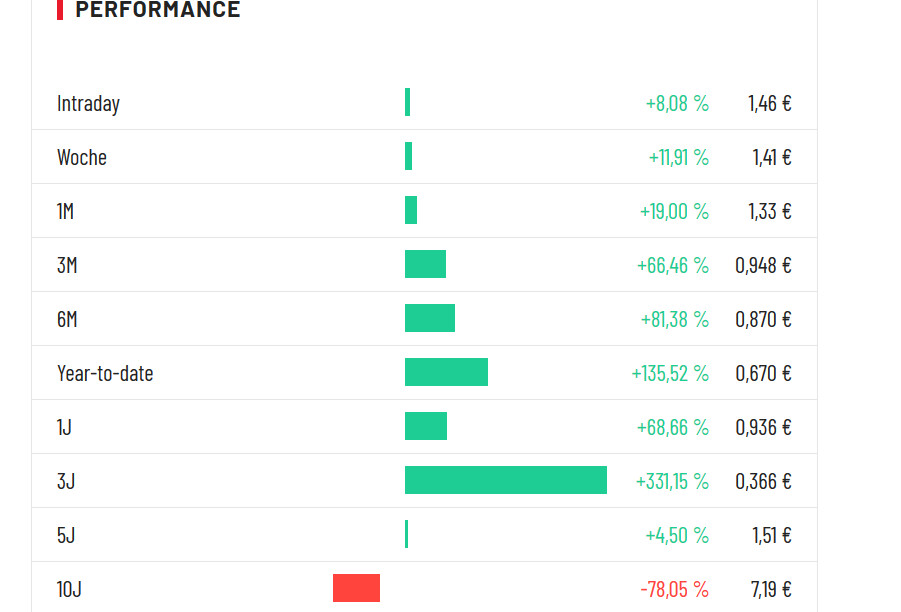Click the Year-to-date row label
Image resolution: width=901 pixels, height=612 pixels.
105,374
